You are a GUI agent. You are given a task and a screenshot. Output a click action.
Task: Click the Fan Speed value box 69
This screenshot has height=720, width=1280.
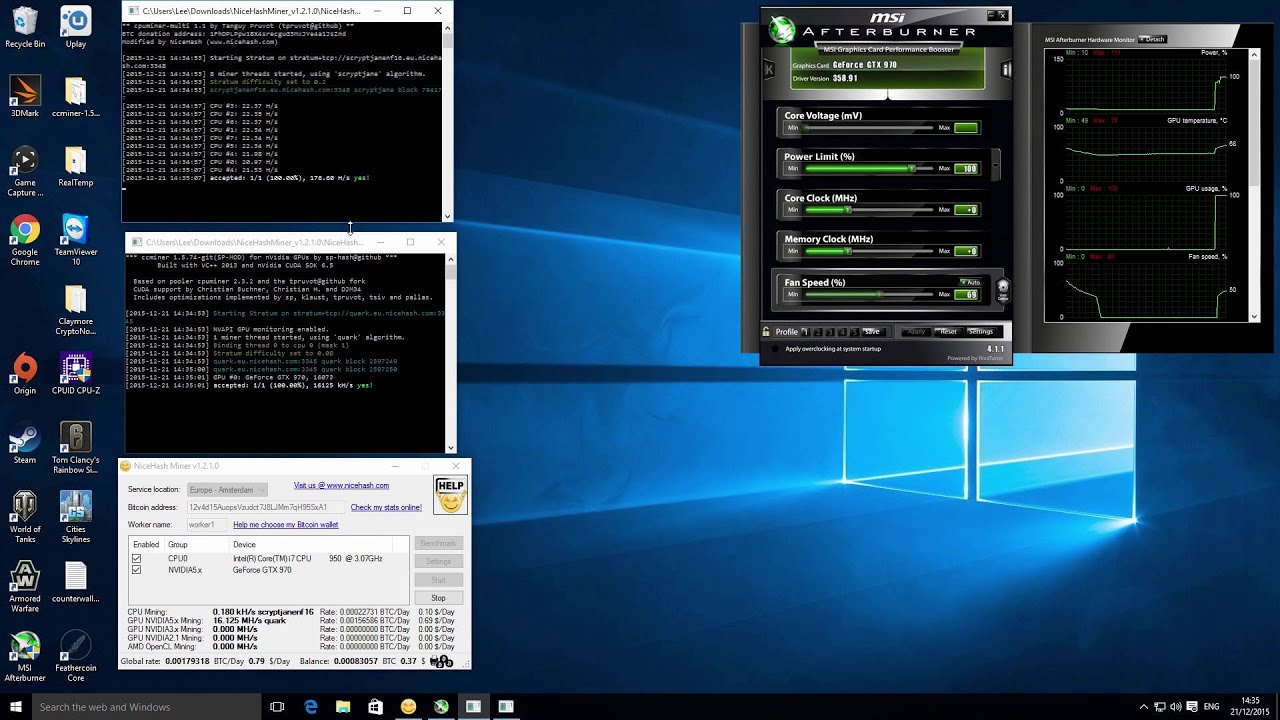pyautogui.click(x=966, y=295)
